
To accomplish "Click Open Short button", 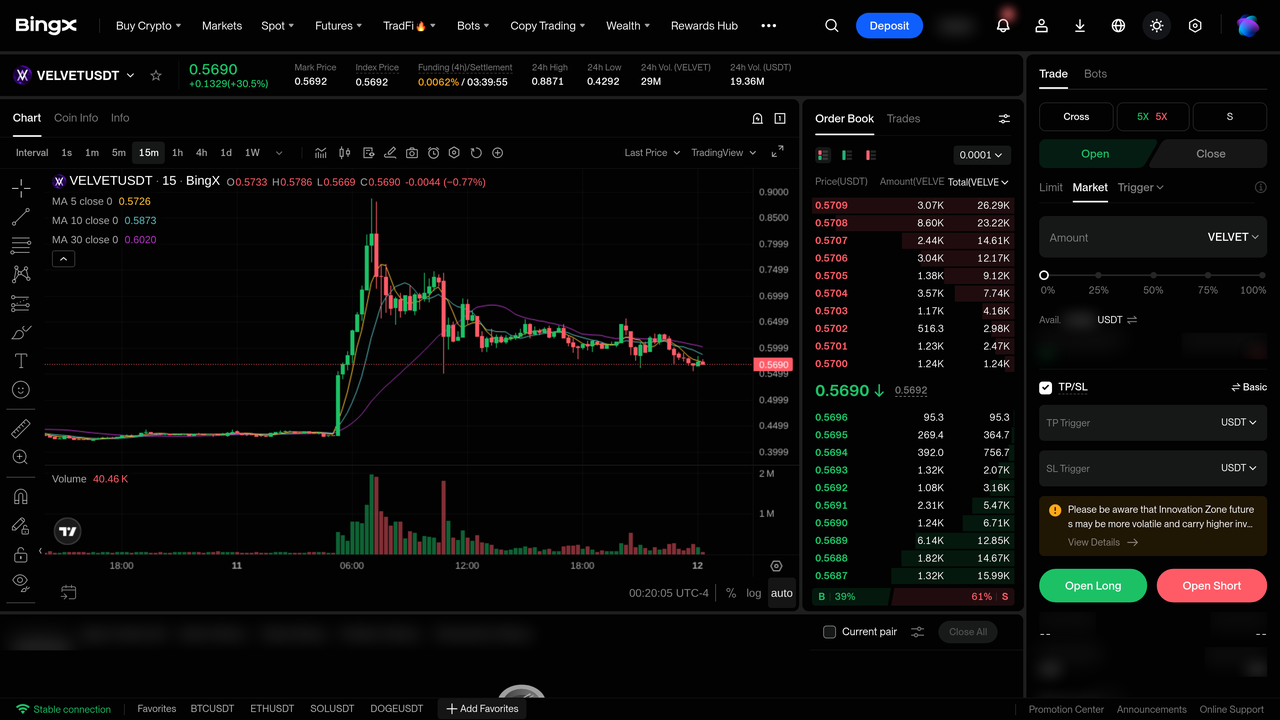I will 1212,586.
